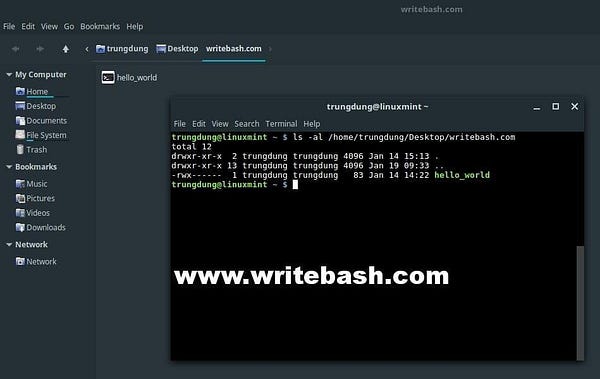Screen dimensions: 600x379
Task: Click the Music folder icon
Action: tap(20, 184)
